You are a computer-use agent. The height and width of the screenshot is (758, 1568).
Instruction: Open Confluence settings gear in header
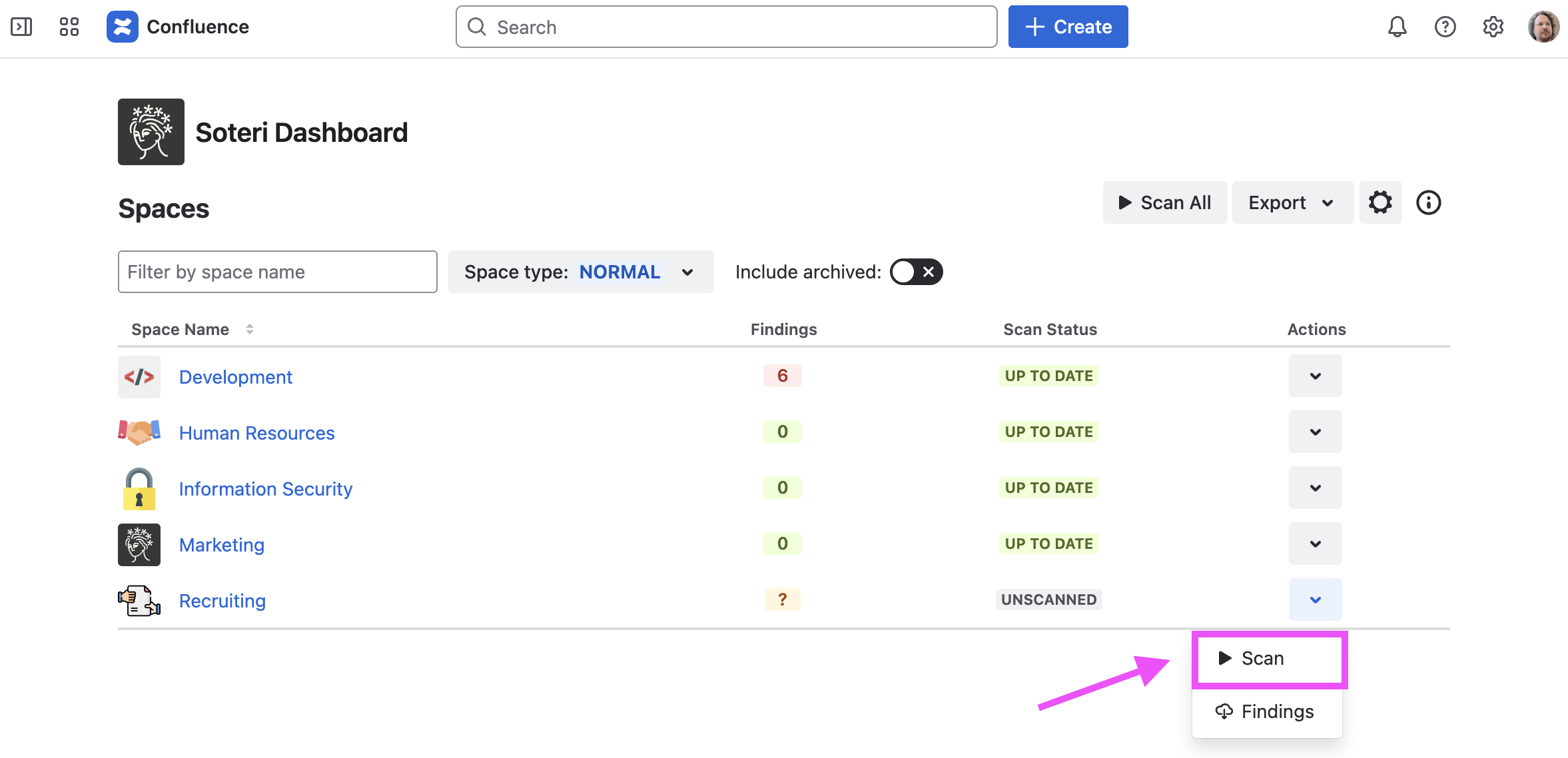tap(1493, 27)
